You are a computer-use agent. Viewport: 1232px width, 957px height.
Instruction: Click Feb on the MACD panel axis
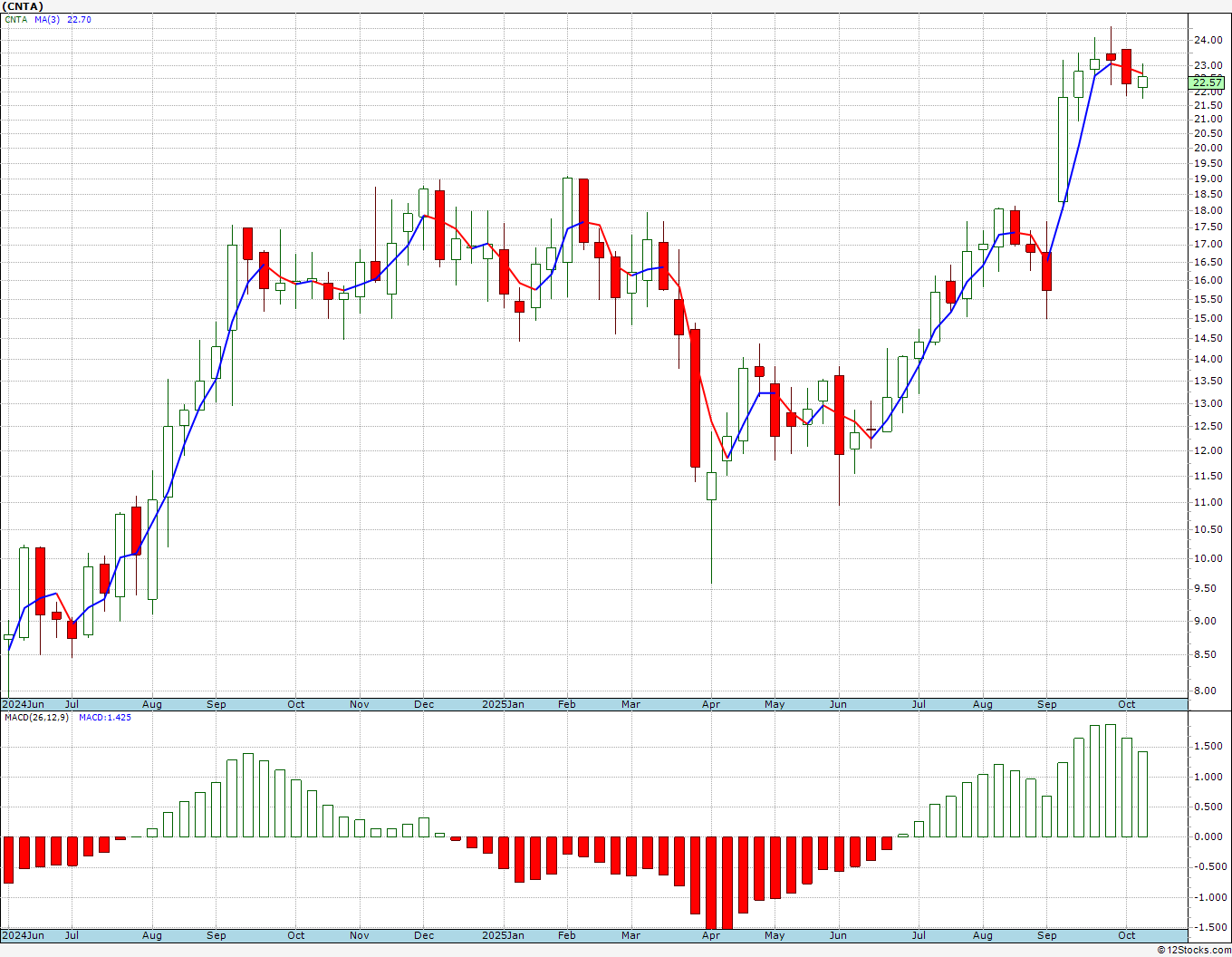coord(567,935)
